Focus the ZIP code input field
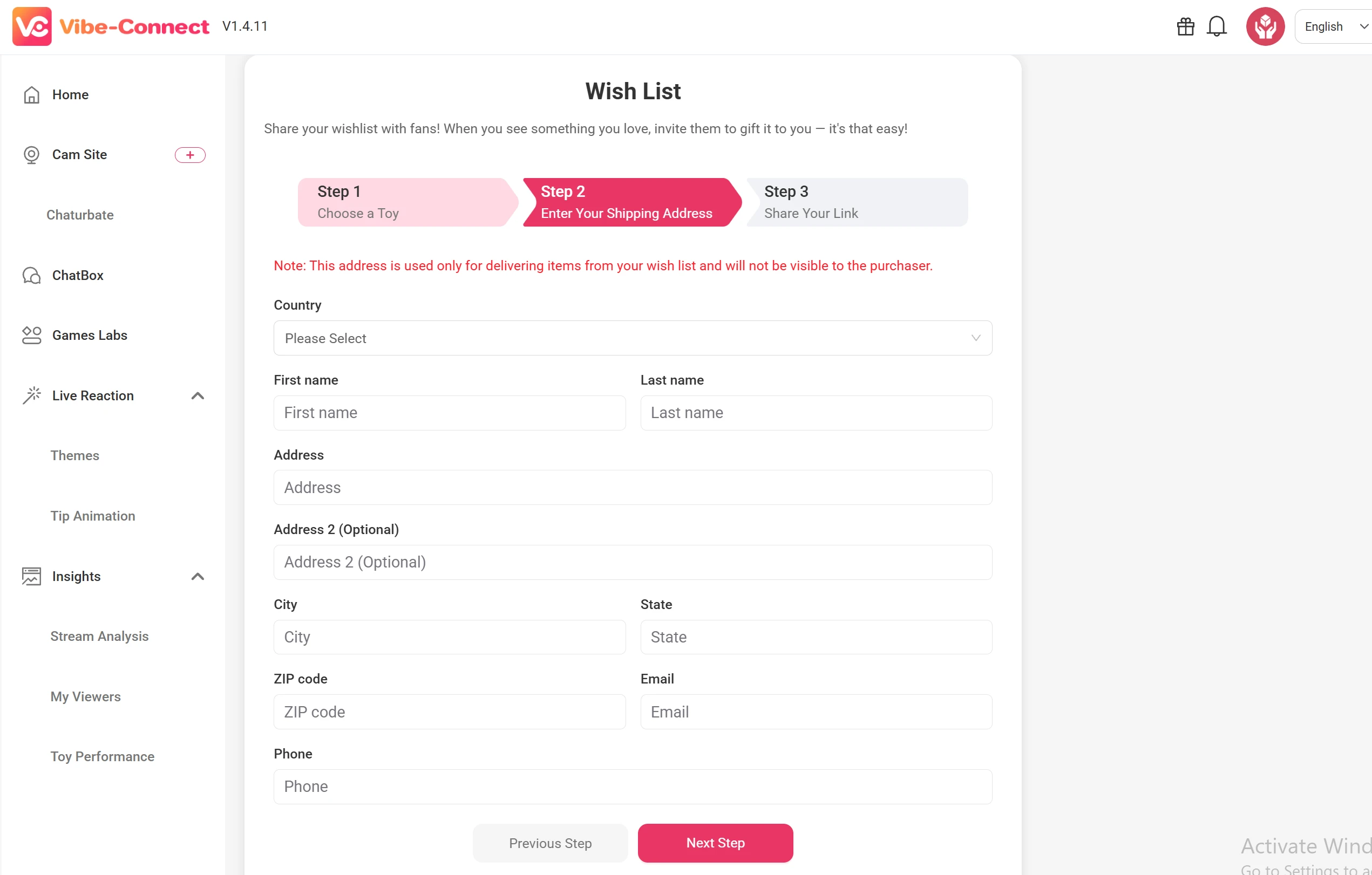Image resolution: width=1372 pixels, height=875 pixels. click(x=449, y=712)
